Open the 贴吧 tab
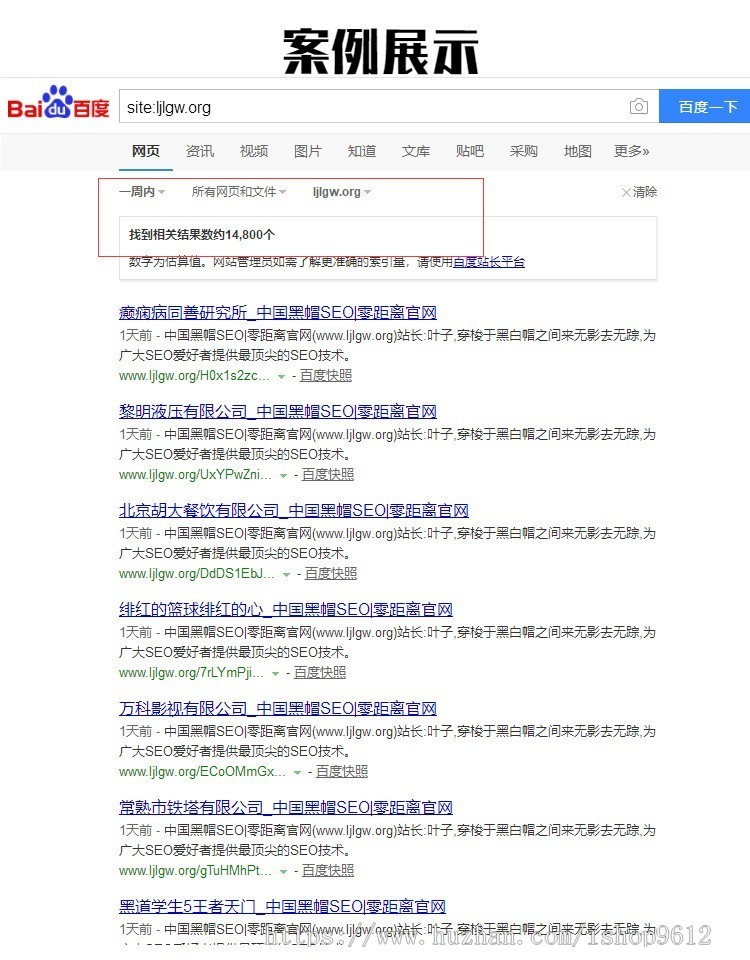Viewport: 750px width, 960px height. [470, 151]
